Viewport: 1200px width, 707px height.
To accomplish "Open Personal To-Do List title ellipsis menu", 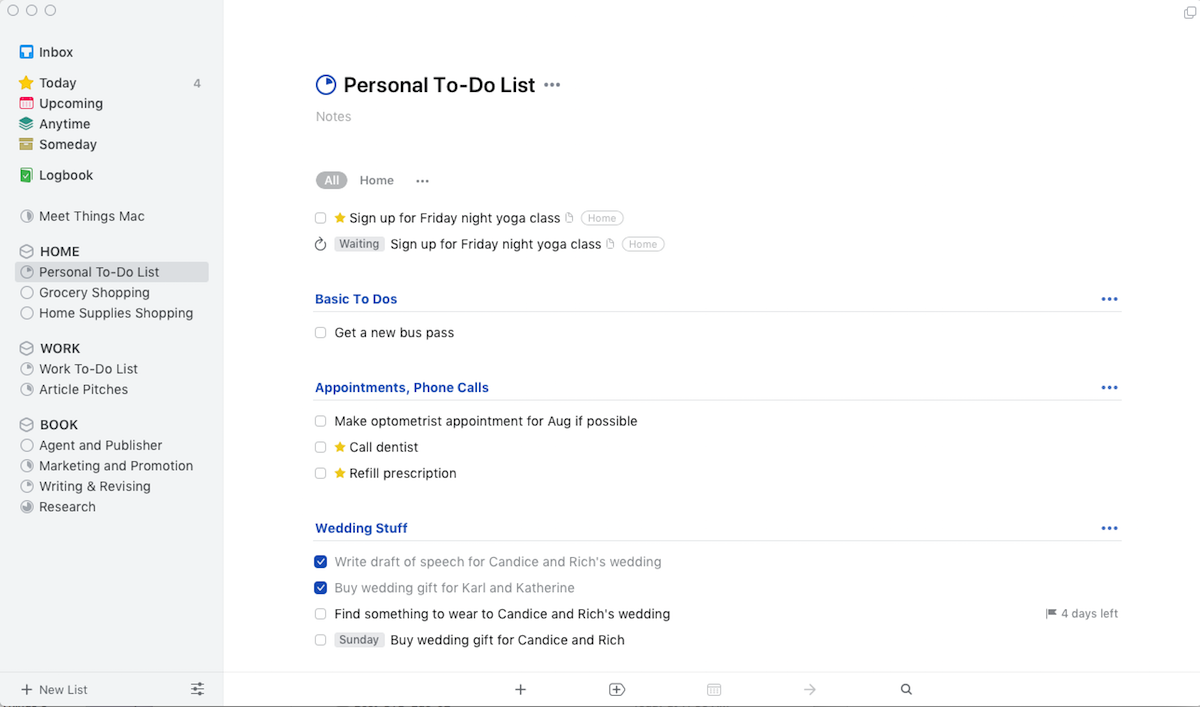I will pyautogui.click(x=552, y=86).
